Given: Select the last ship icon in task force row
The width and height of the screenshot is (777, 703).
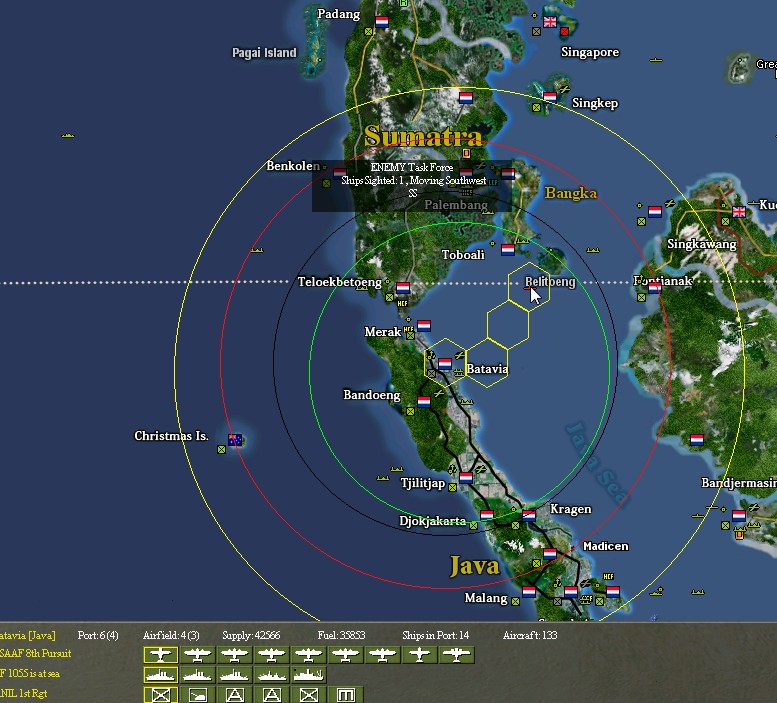Looking at the screenshot, I should click(x=309, y=675).
